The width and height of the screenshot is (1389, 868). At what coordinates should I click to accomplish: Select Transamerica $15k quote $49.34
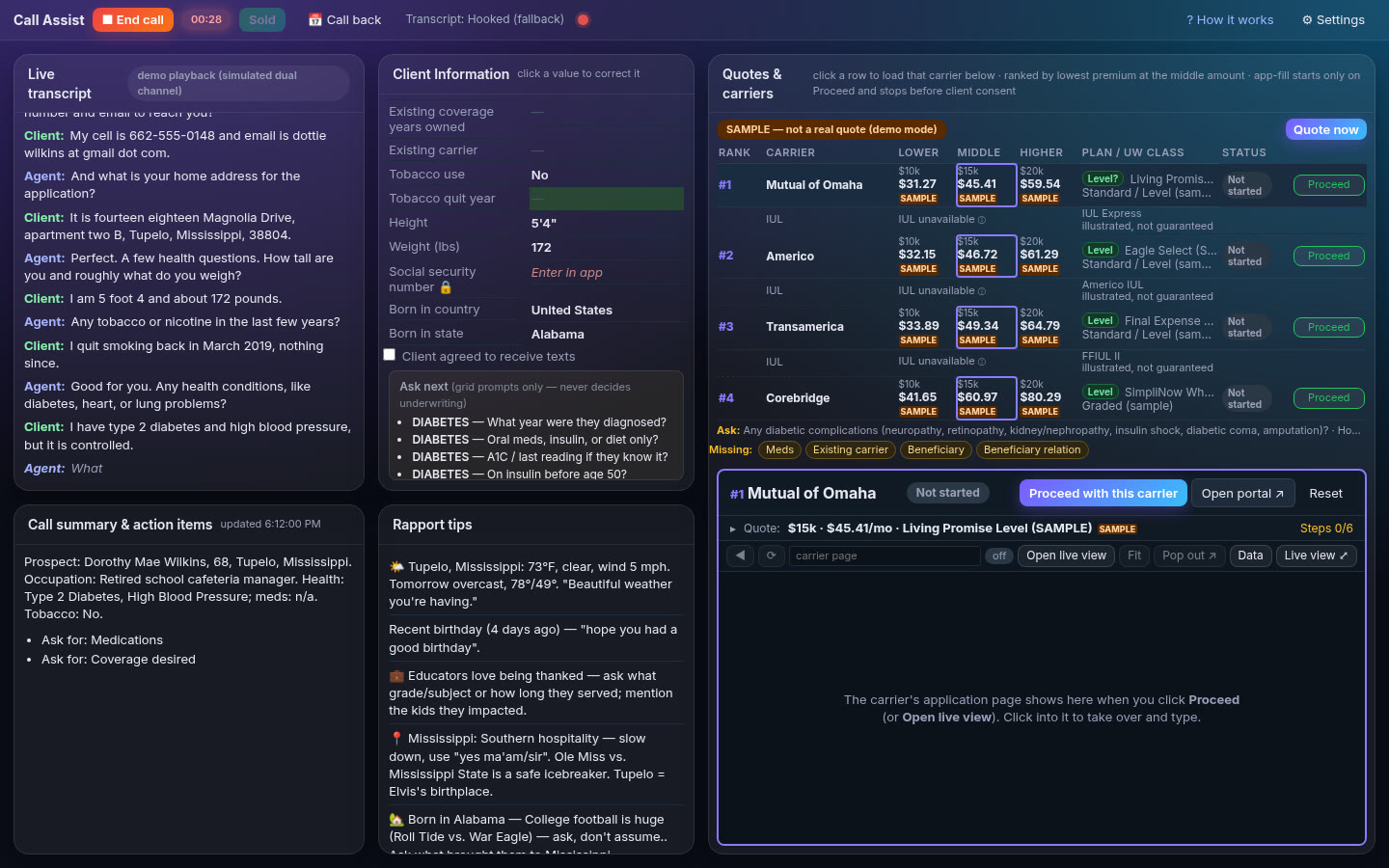(986, 327)
